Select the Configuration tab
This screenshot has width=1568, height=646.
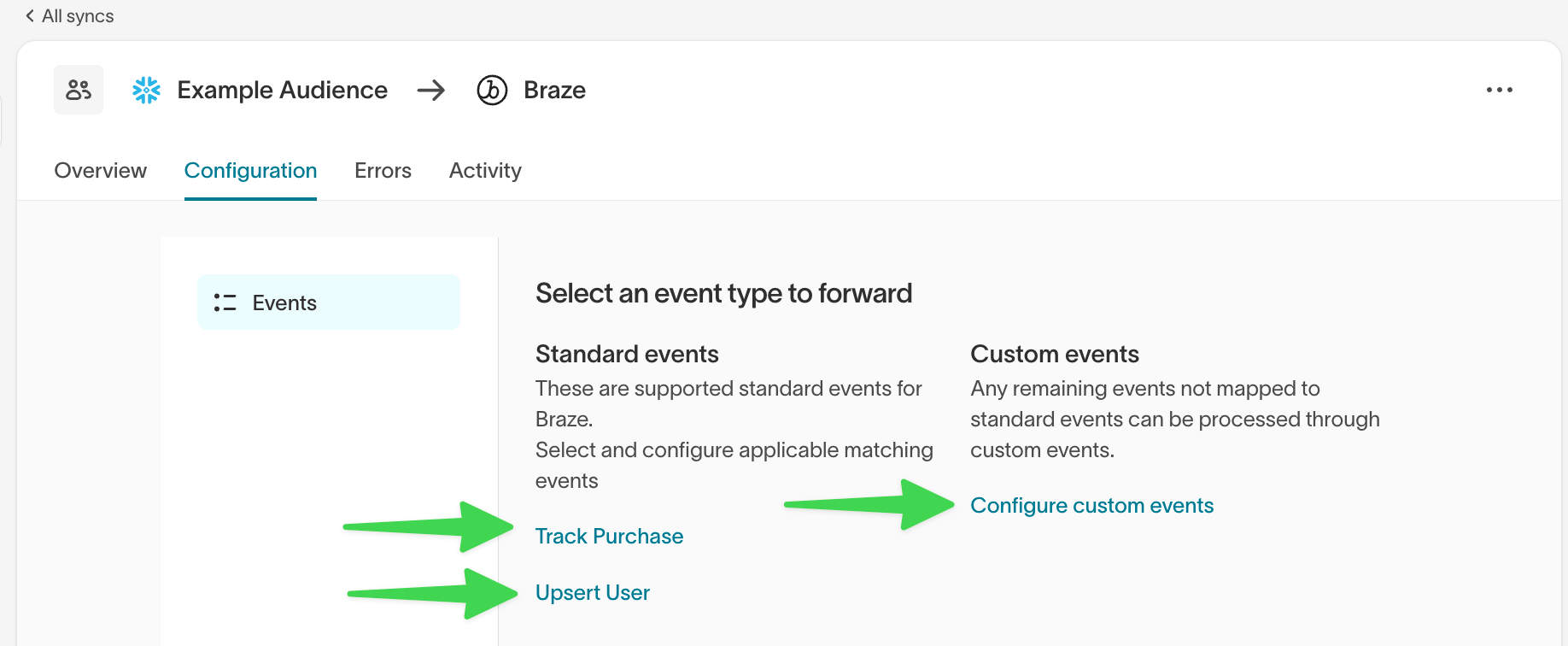tap(250, 171)
